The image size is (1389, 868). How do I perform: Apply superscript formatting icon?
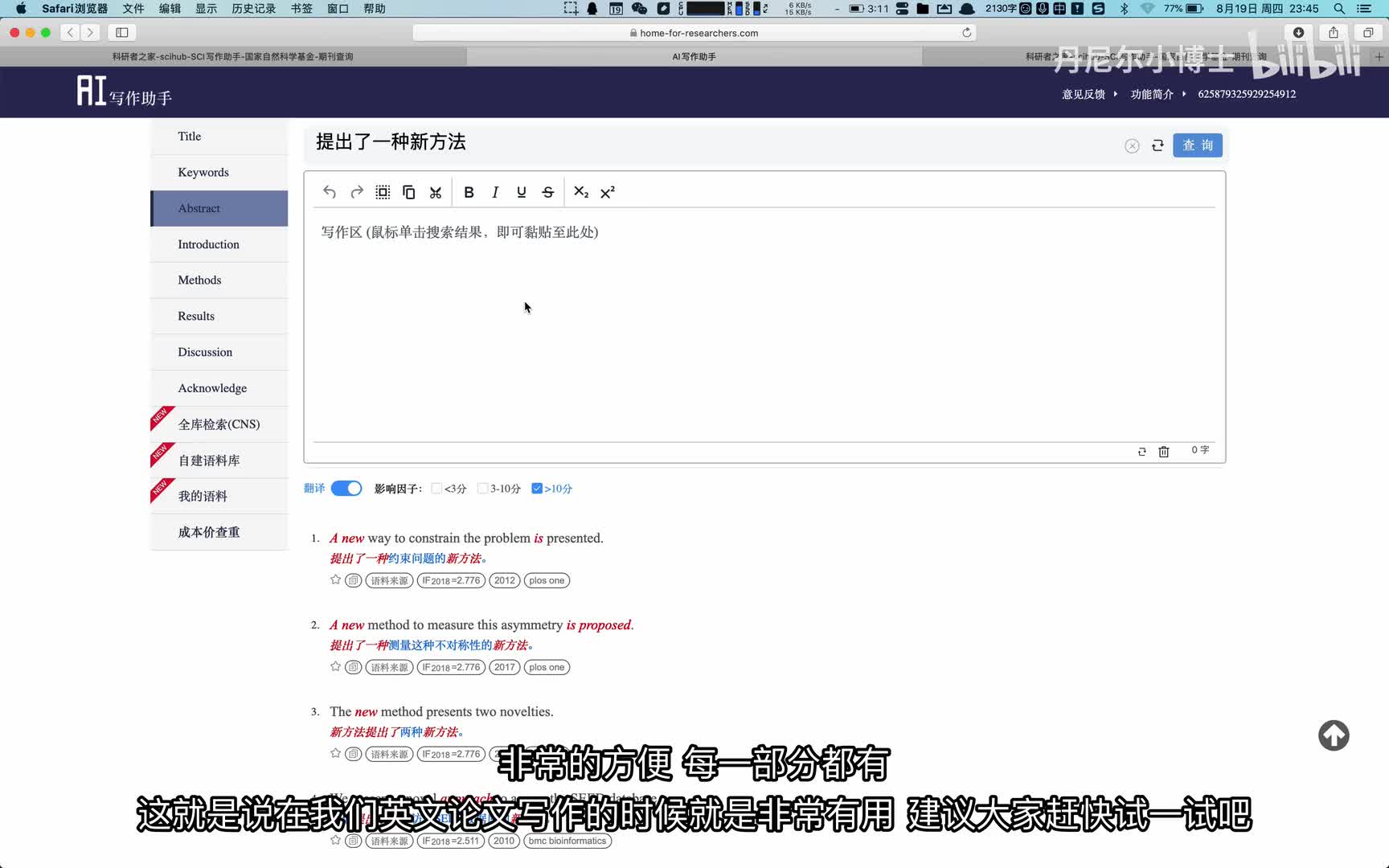(x=608, y=192)
